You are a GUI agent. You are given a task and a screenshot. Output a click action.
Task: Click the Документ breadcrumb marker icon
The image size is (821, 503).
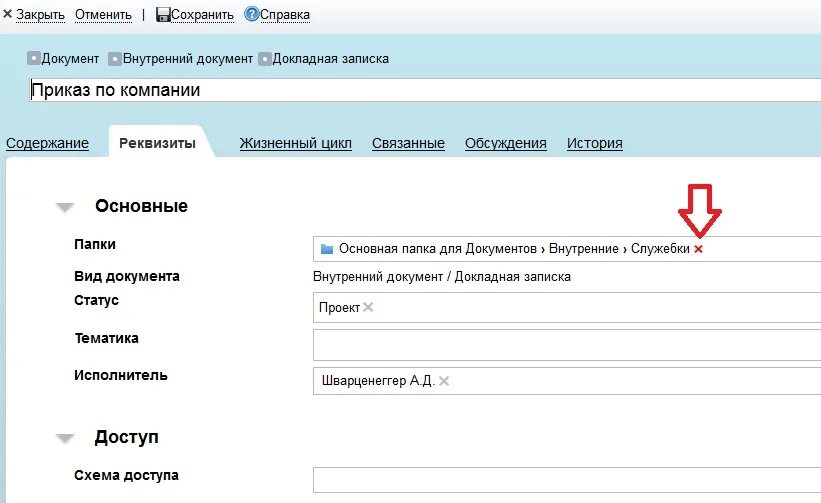[x=34, y=59]
